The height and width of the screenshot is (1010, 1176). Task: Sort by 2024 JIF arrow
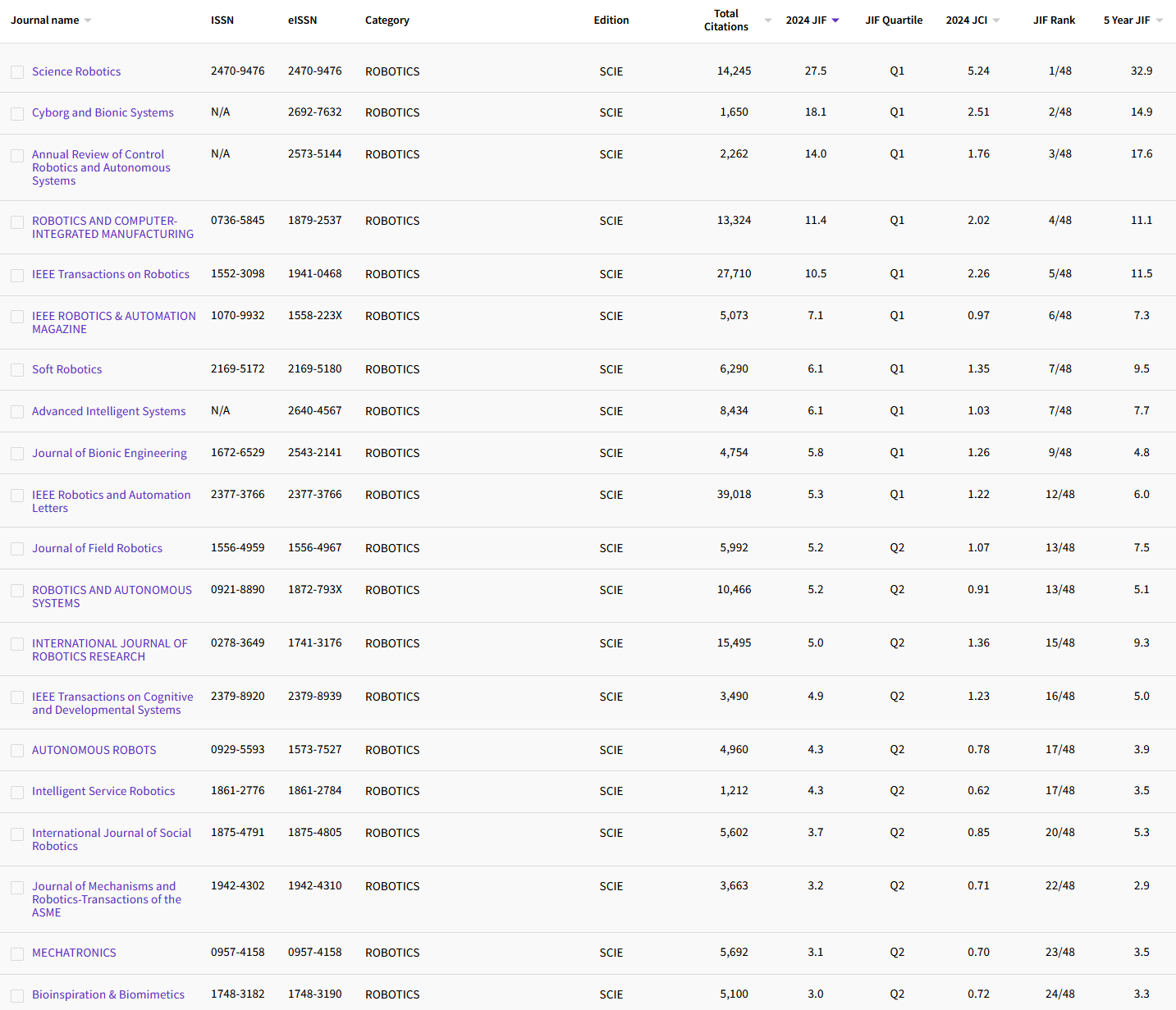click(835, 21)
